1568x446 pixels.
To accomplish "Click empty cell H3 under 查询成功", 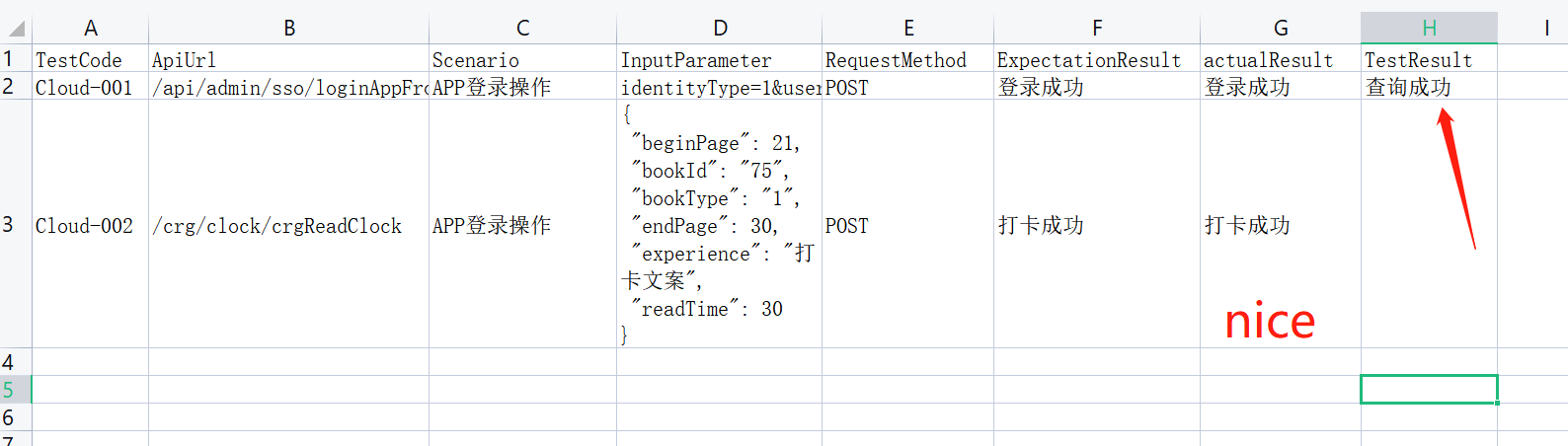I will [x=1430, y=225].
